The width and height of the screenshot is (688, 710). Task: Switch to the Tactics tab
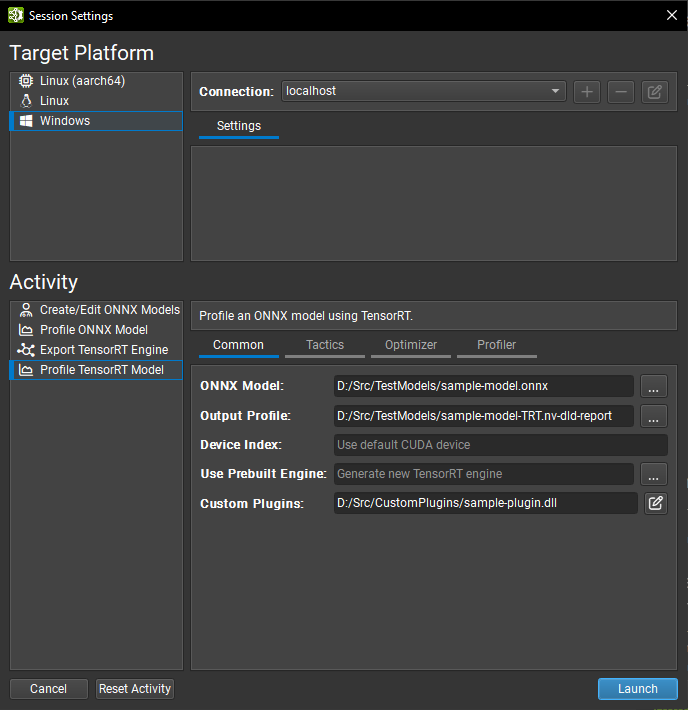pos(325,345)
